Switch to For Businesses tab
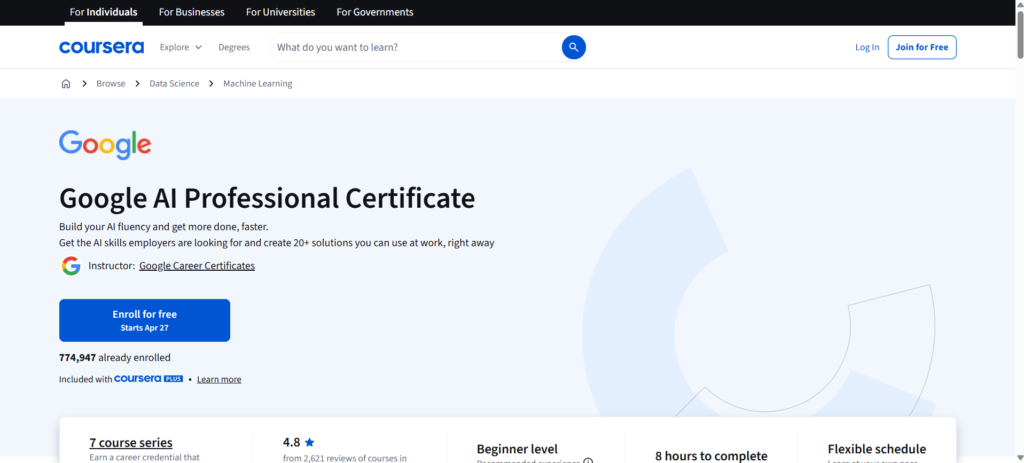 click(x=191, y=12)
